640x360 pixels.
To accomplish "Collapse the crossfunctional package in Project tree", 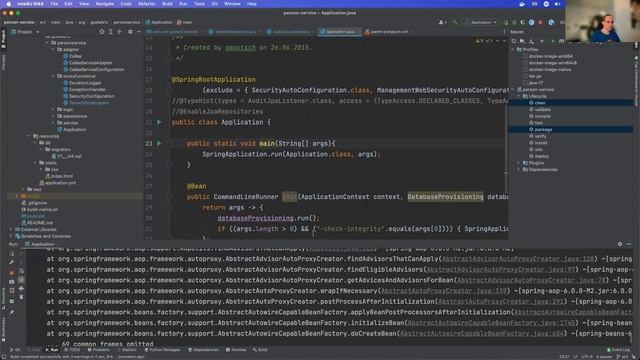I will tap(53, 76).
